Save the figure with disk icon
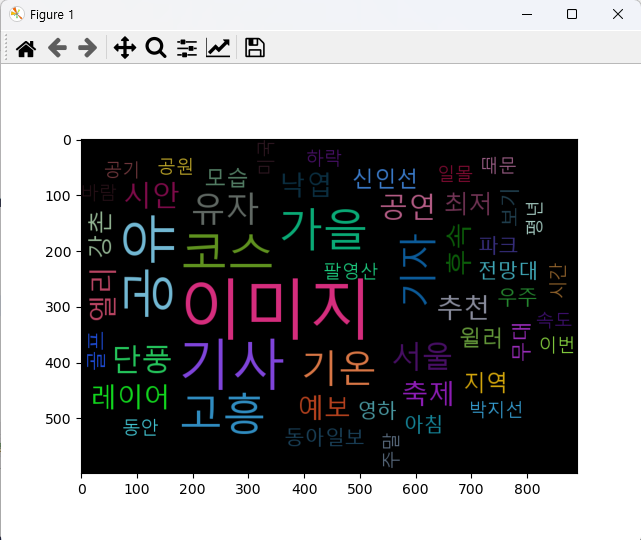The width and height of the screenshot is (641, 540). pyautogui.click(x=255, y=48)
